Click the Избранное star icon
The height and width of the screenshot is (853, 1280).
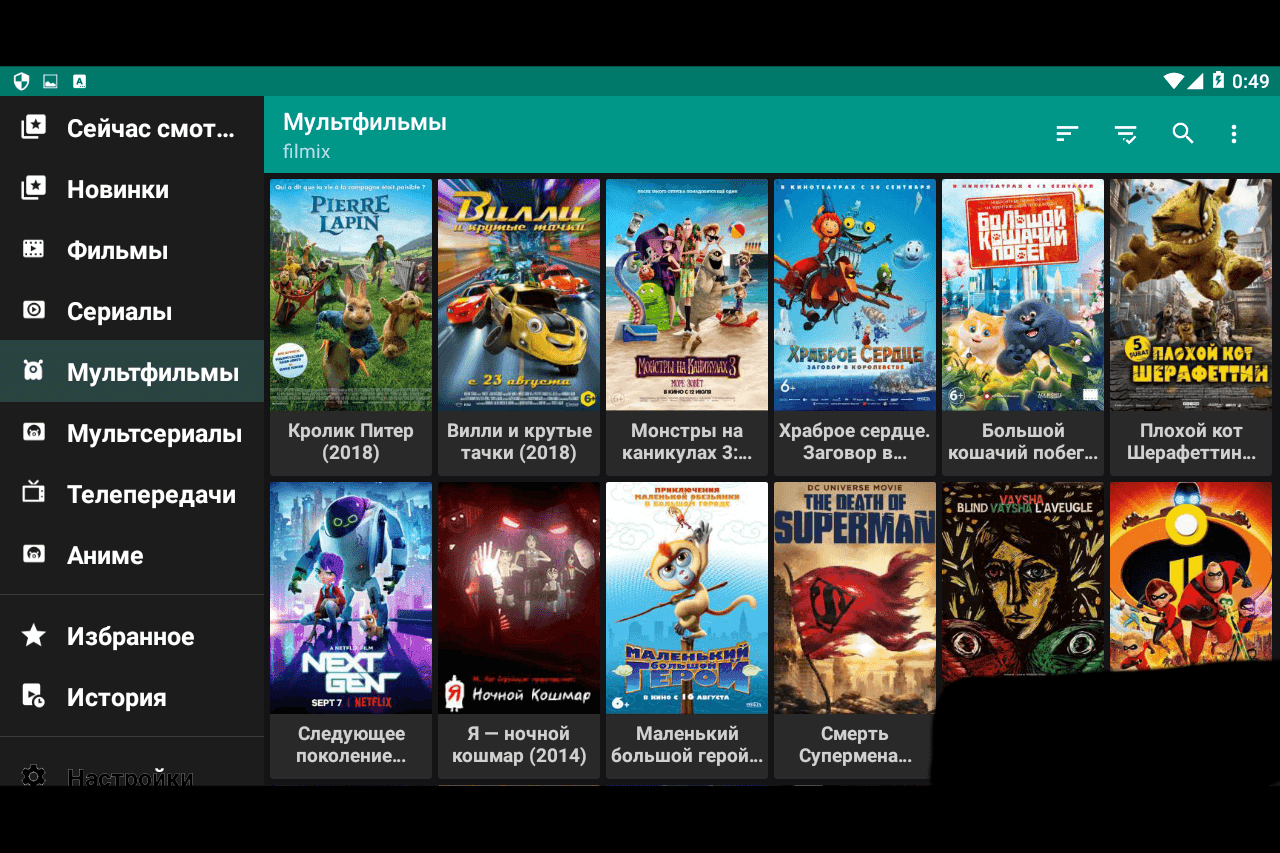pyautogui.click(x=34, y=635)
